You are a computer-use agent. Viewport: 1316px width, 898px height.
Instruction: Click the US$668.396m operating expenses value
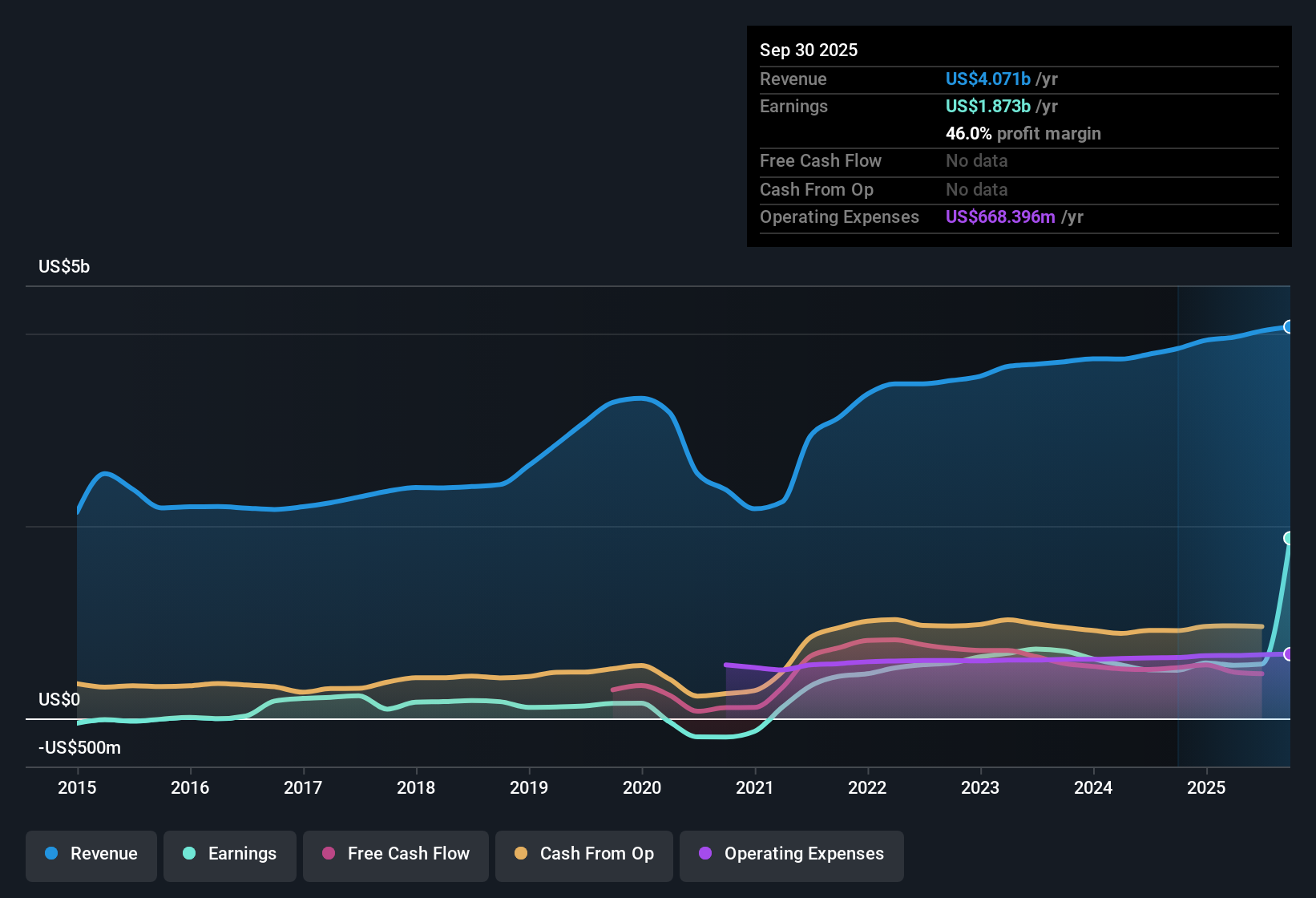click(x=999, y=216)
